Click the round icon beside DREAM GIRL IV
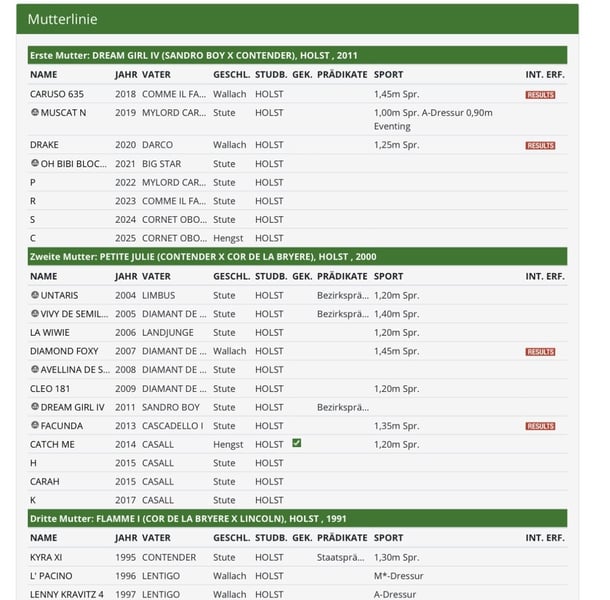 35,406
